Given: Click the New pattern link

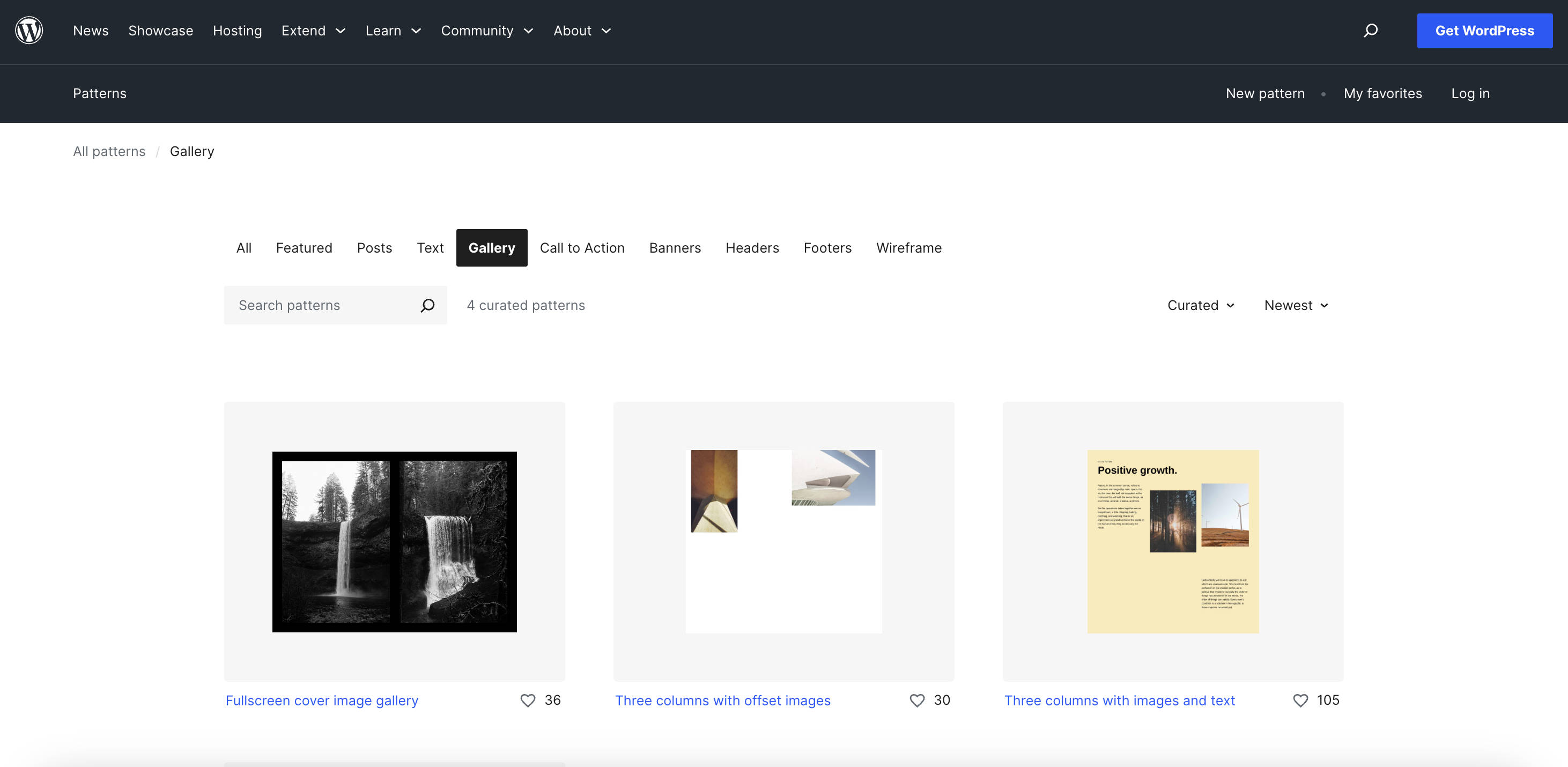Looking at the screenshot, I should coord(1265,93).
